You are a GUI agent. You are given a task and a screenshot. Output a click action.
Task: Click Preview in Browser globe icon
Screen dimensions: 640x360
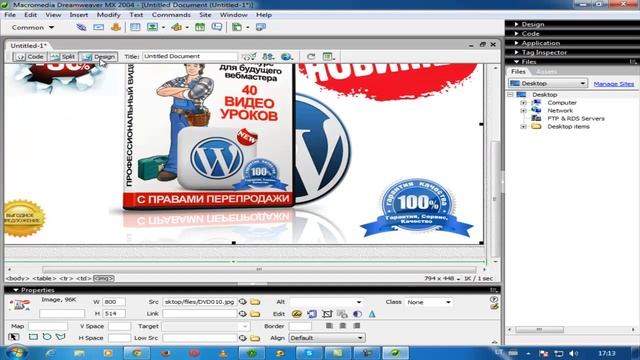pos(287,56)
